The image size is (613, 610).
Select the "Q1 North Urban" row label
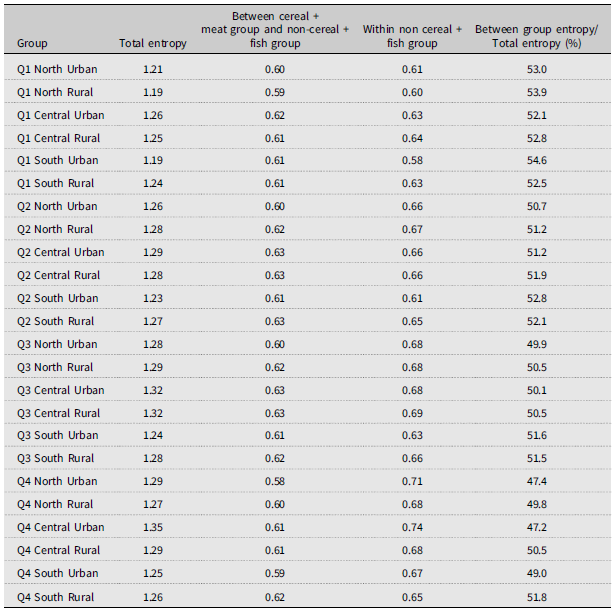(x=57, y=69)
